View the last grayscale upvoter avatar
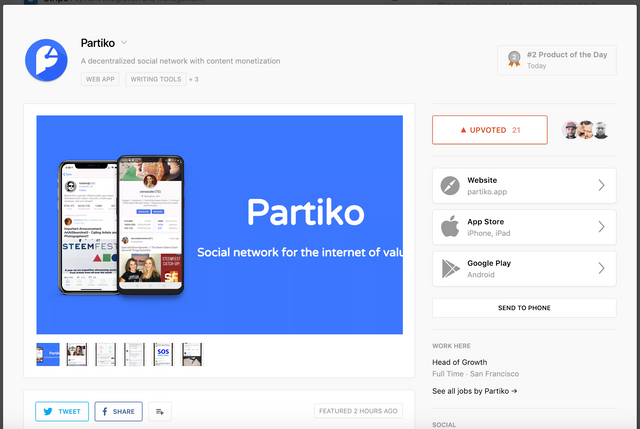640x429 pixels. point(601,130)
